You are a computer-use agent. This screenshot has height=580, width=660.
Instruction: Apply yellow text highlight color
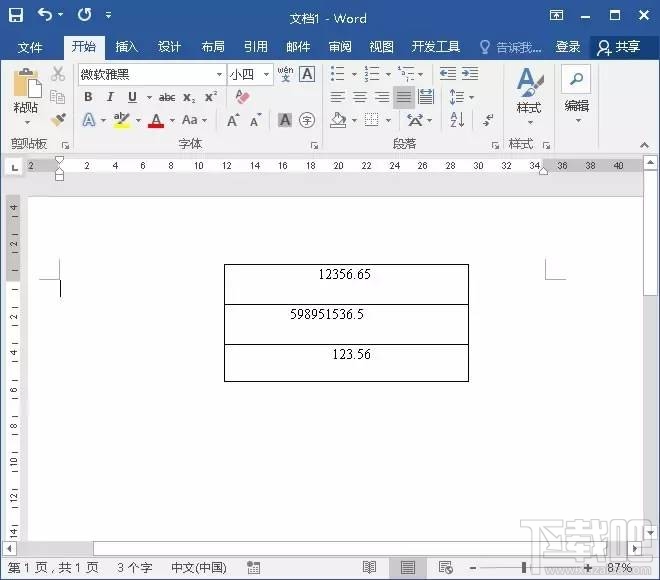tap(122, 120)
